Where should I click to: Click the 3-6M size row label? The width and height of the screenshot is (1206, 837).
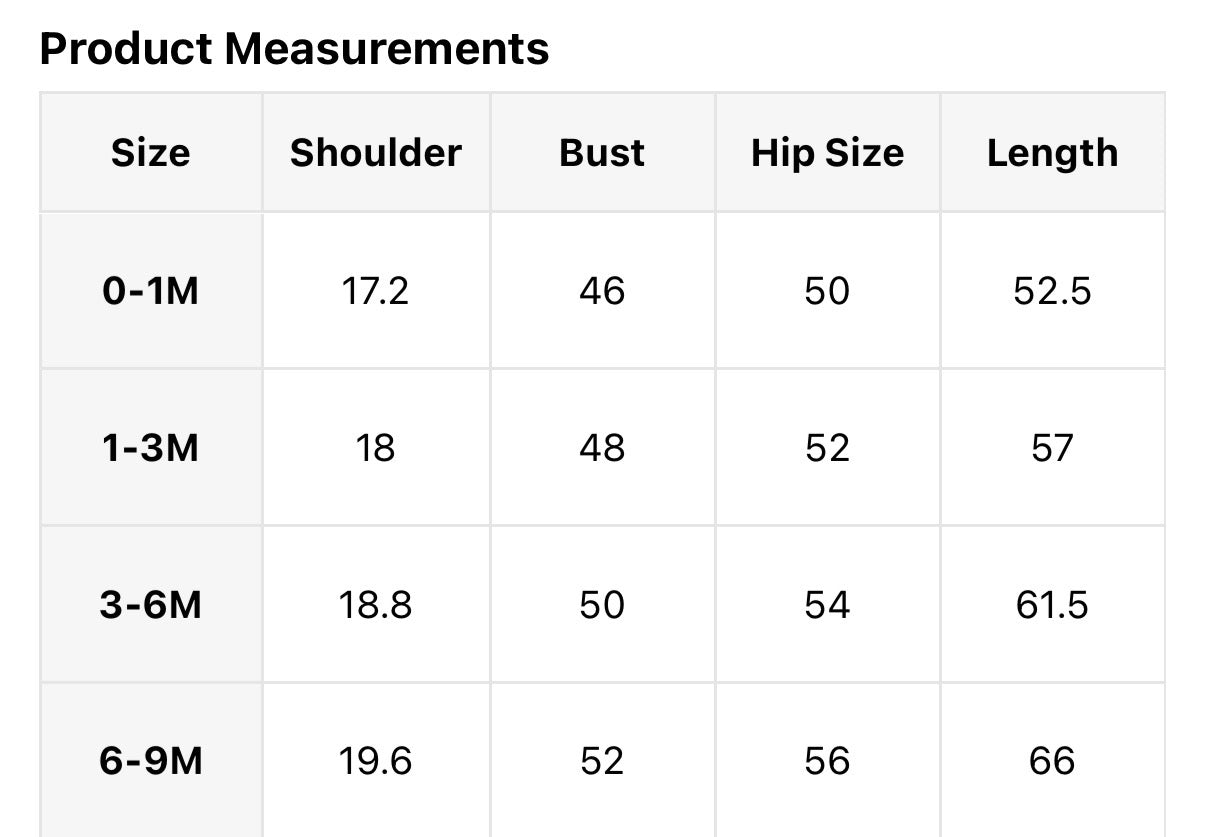pos(150,605)
